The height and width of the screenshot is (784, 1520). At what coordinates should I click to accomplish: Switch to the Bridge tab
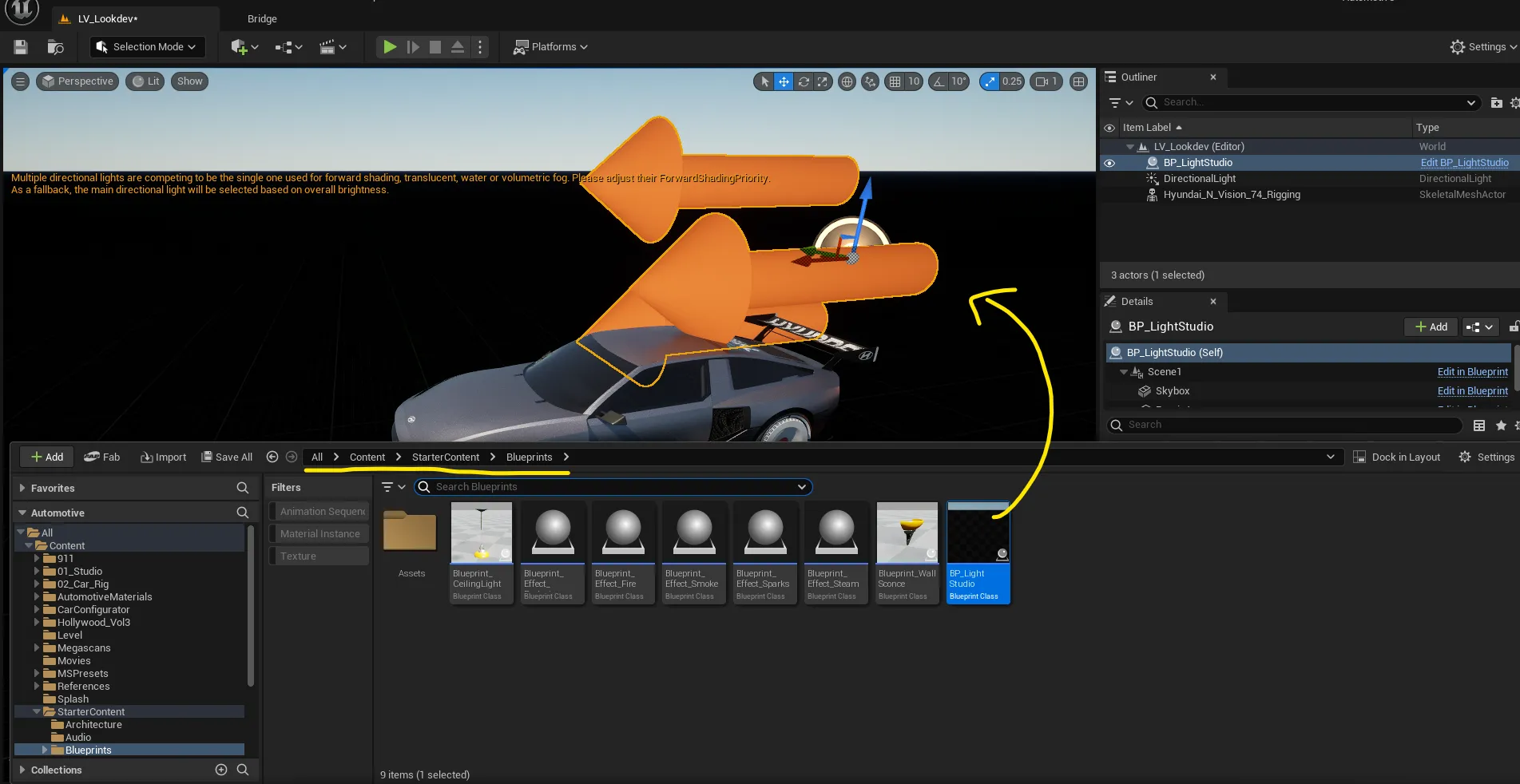[x=262, y=19]
